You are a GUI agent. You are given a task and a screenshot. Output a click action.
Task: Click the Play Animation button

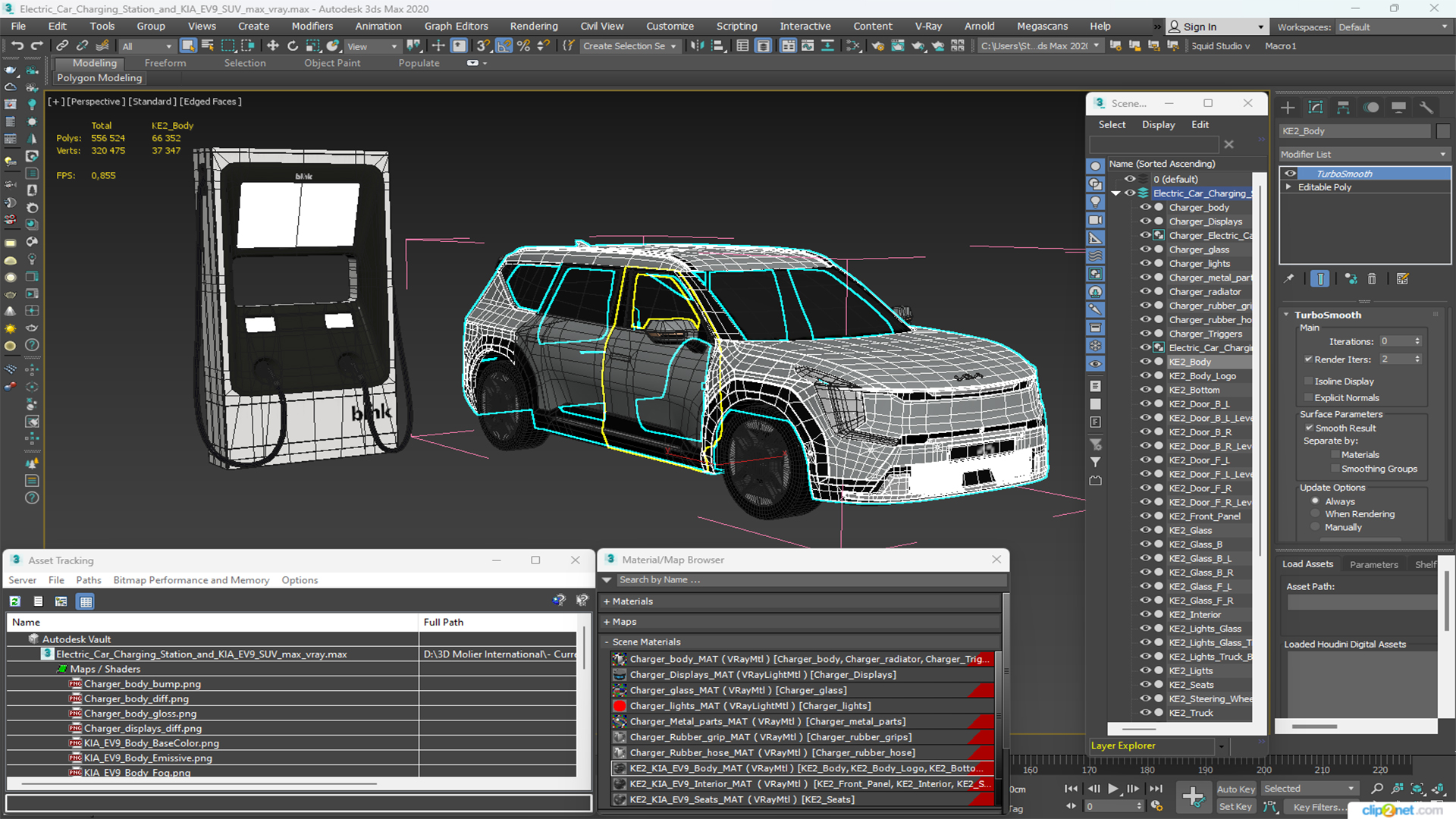pyautogui.click(x=1113, y=789)
